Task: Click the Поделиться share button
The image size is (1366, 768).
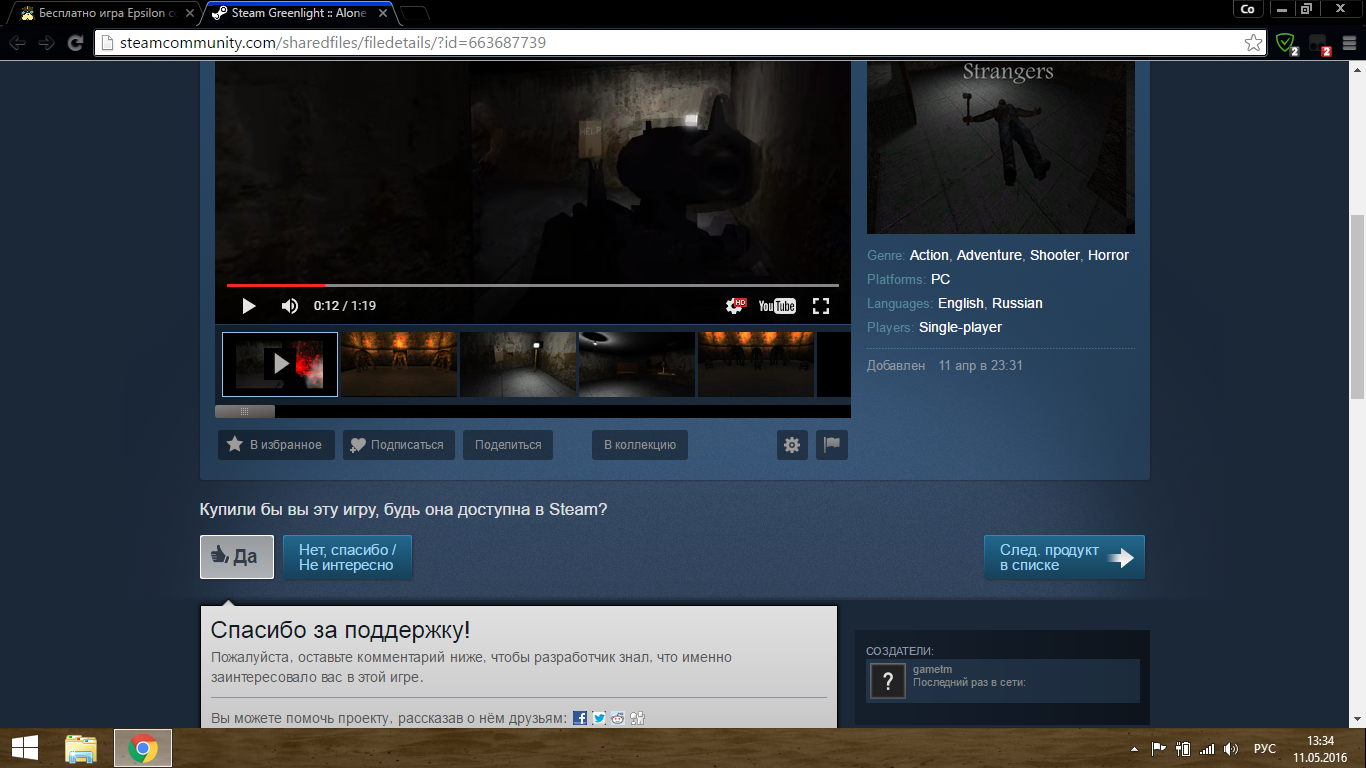Action: [508, 445]
